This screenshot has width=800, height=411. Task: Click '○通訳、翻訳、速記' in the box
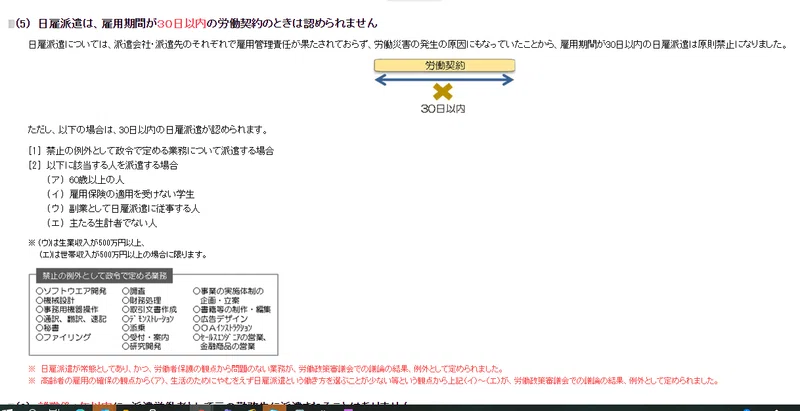pyautogui.click(x=71, y=319)
